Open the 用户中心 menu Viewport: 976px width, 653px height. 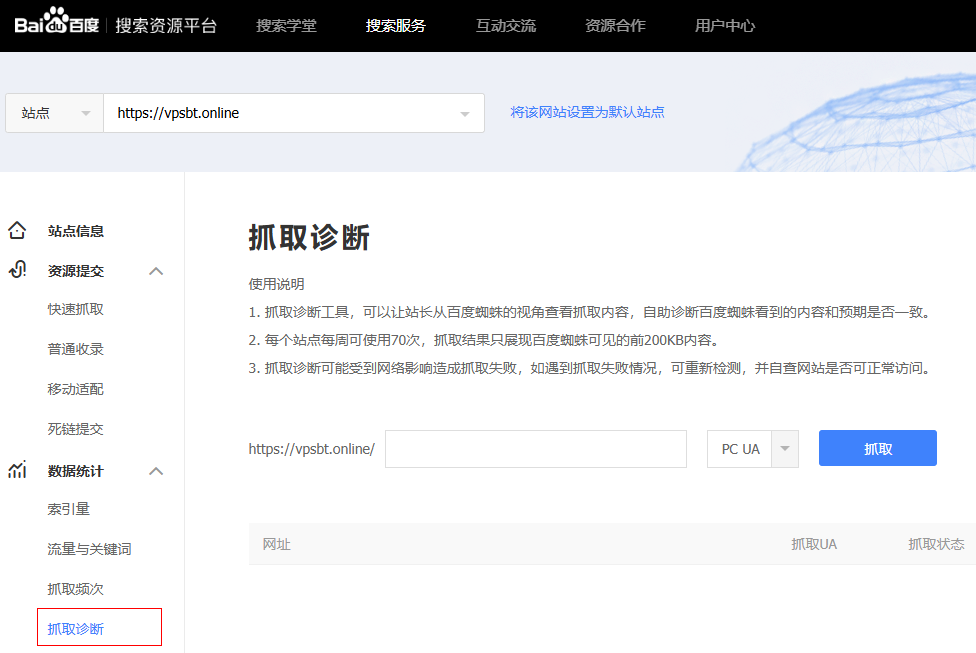point(725,26)
